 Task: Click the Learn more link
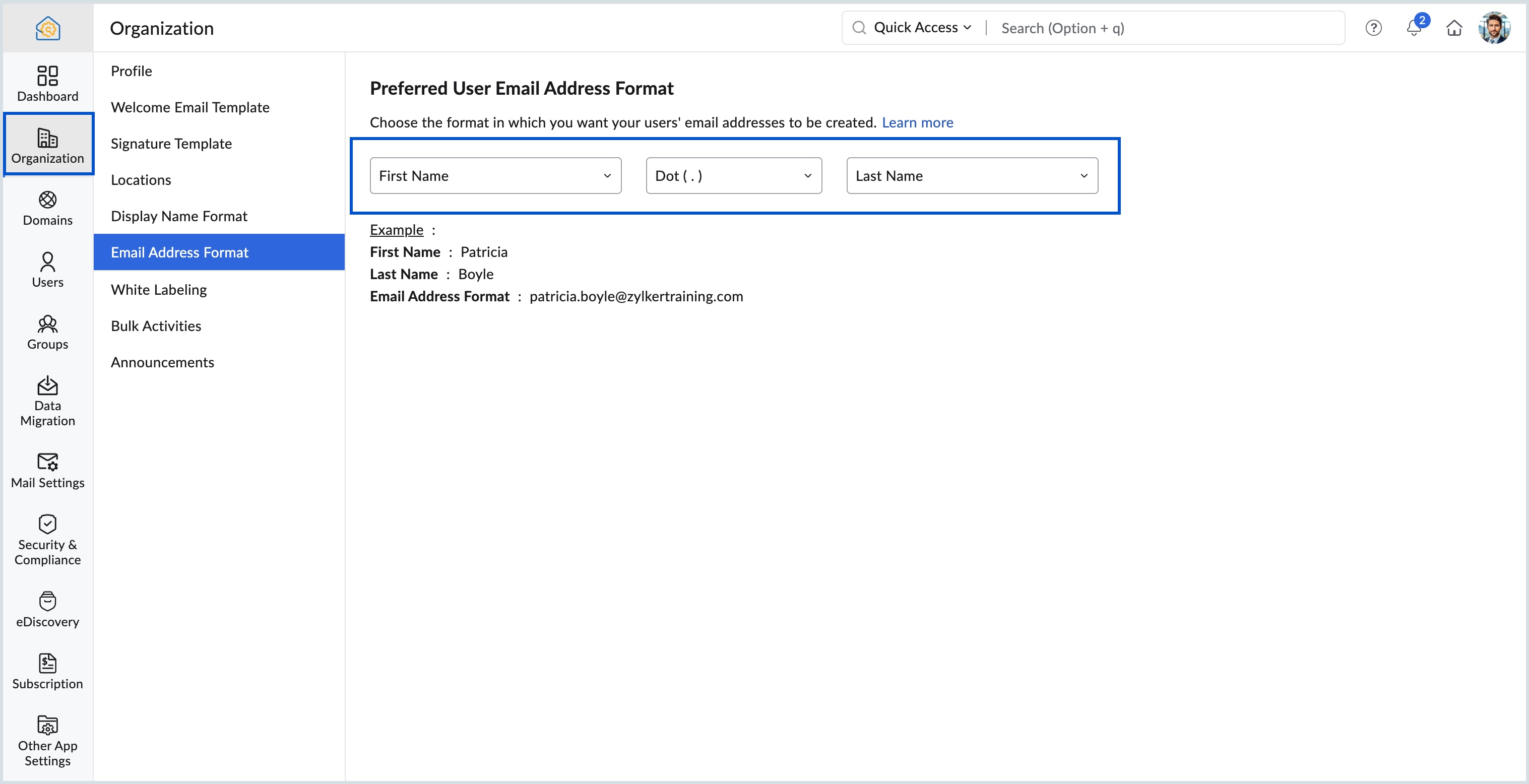pos(917,122)
